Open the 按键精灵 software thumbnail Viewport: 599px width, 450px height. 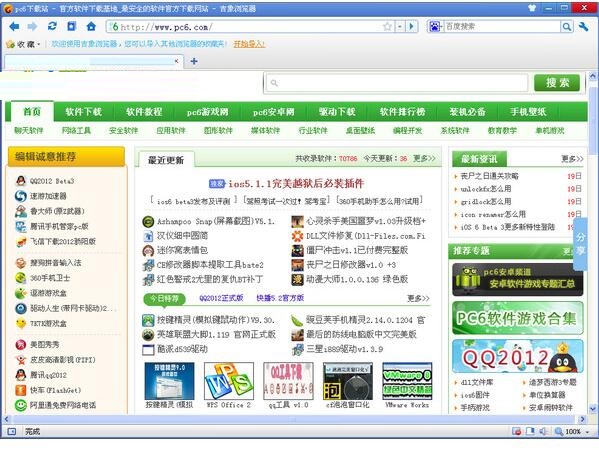click(x=169, y=381)
